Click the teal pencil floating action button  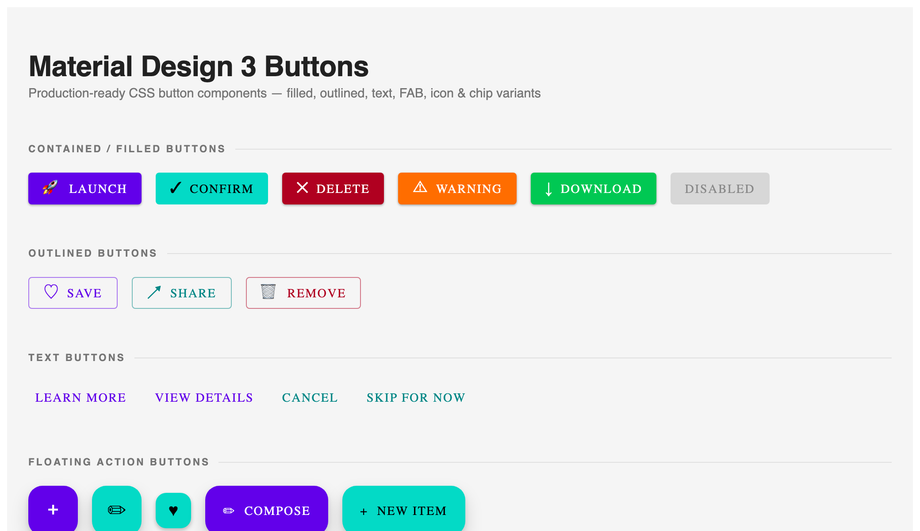[x=117, y=509]
